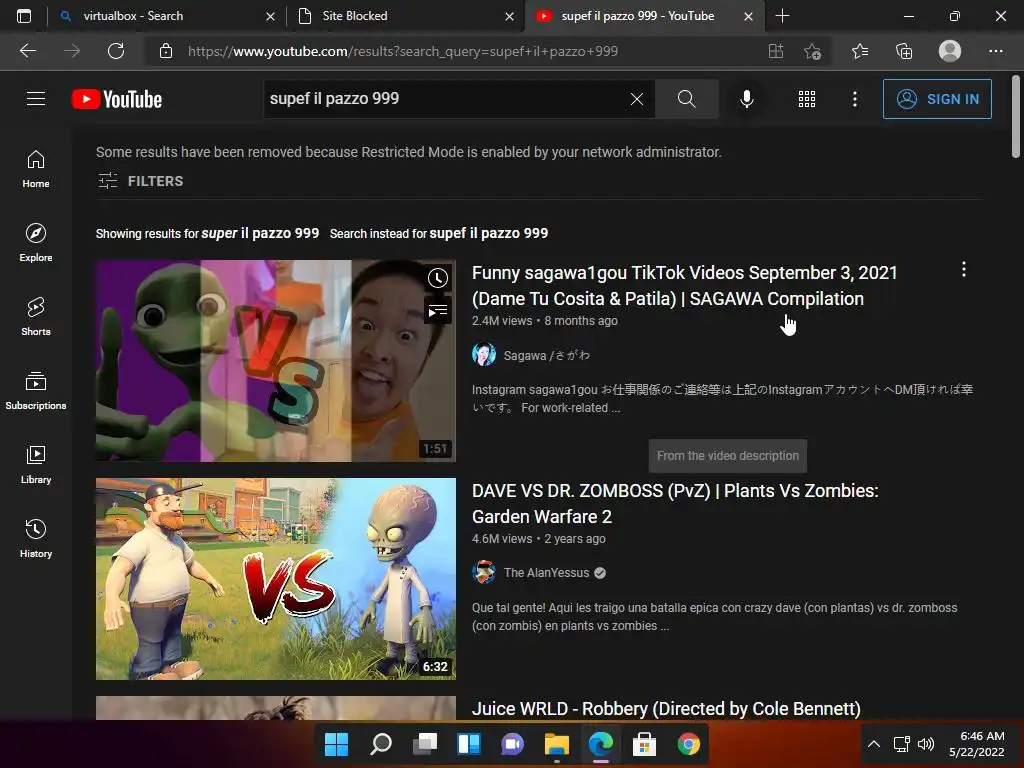Open the Edge profile avatar

(x=950, y=51)
